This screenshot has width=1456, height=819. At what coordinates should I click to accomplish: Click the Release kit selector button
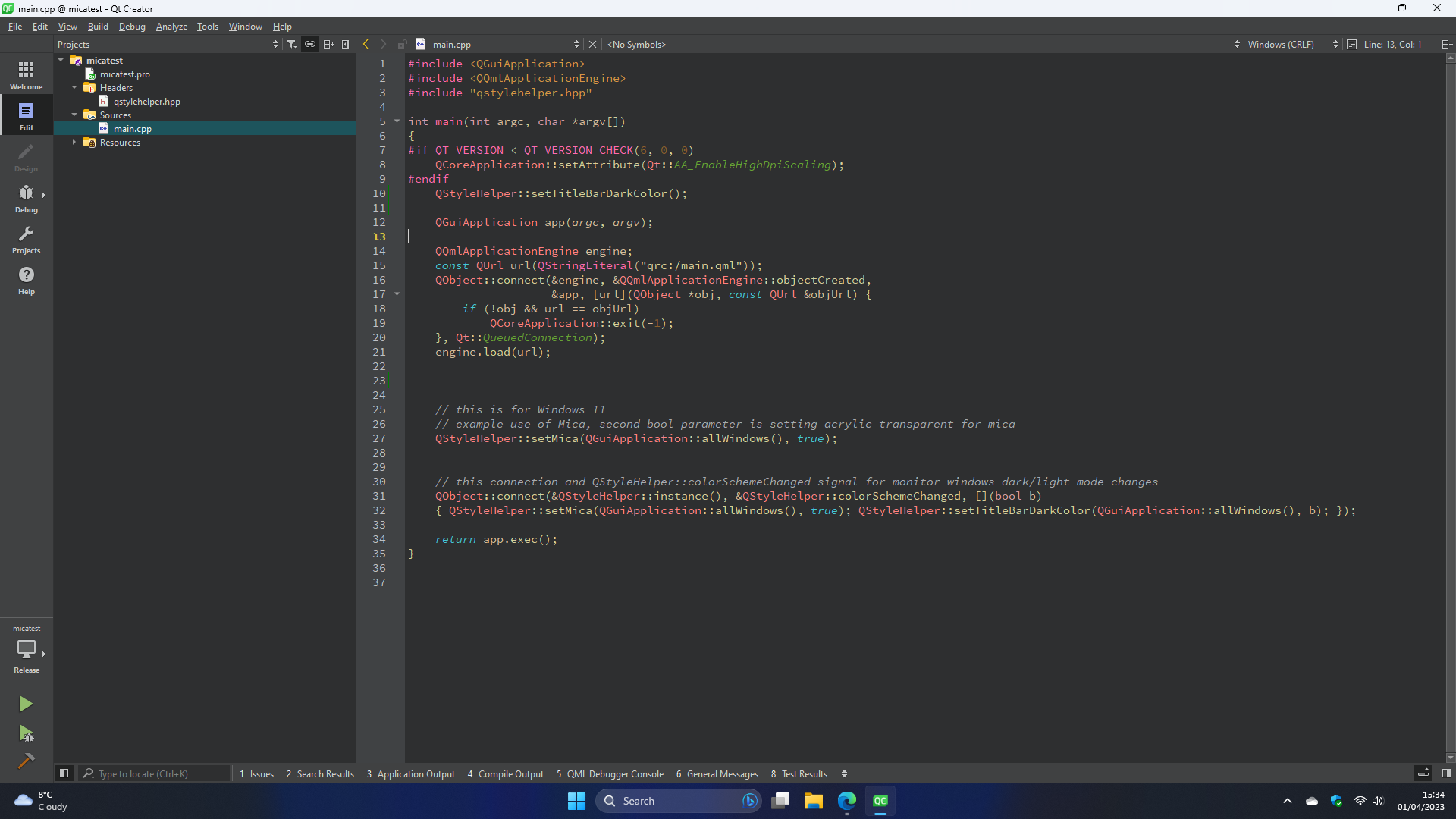click(x=26, y=652)
